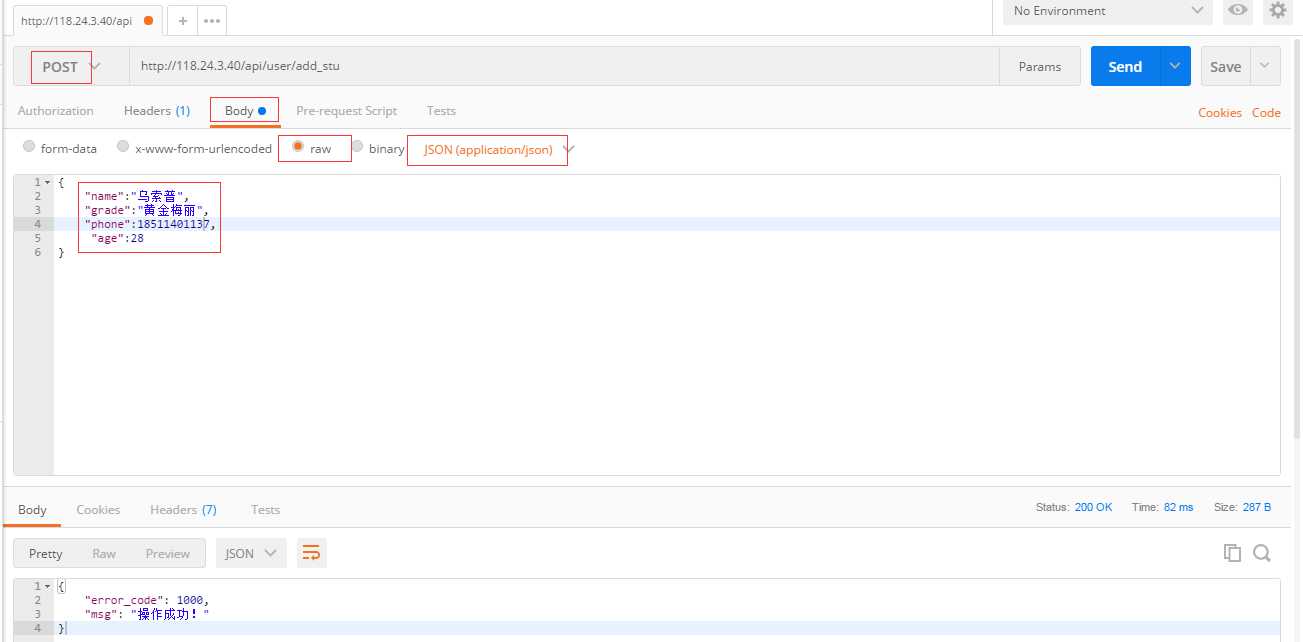Image resolution: width=1303 pixels, height=642 pixels.
Task: Click the Params button
Action: [x=1040, y=67]
